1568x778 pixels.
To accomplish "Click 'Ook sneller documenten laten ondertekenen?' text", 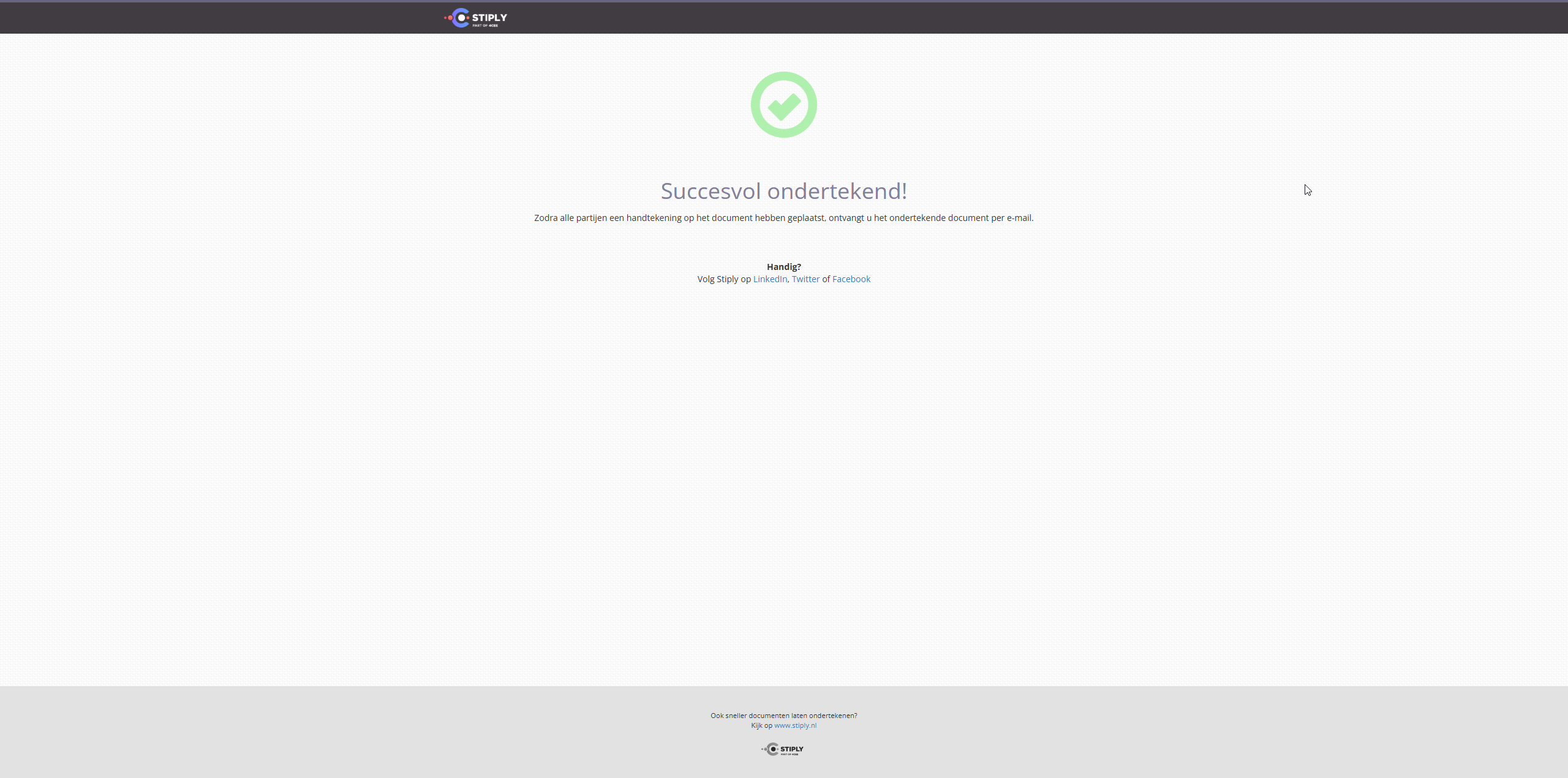I will point(783,716).
